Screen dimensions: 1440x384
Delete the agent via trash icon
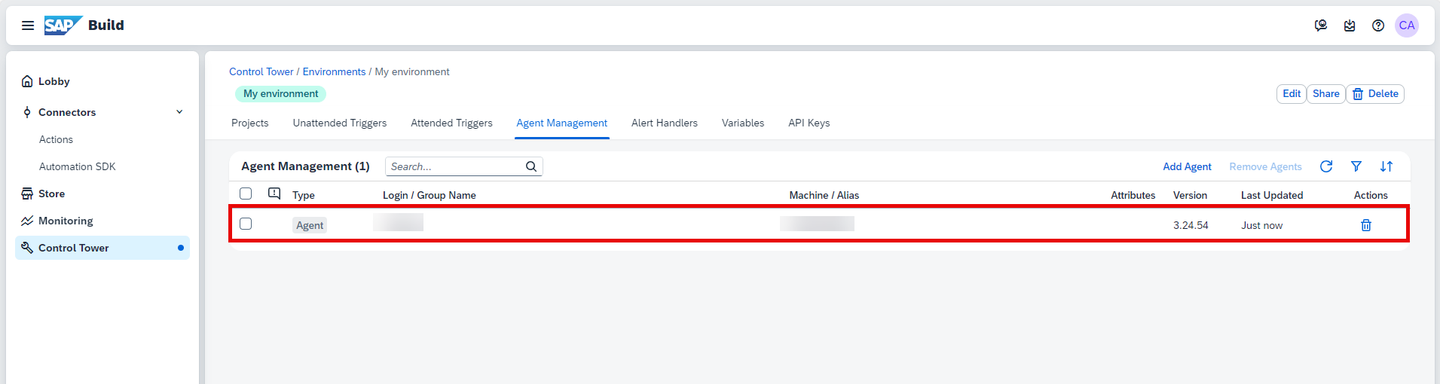1366,225
